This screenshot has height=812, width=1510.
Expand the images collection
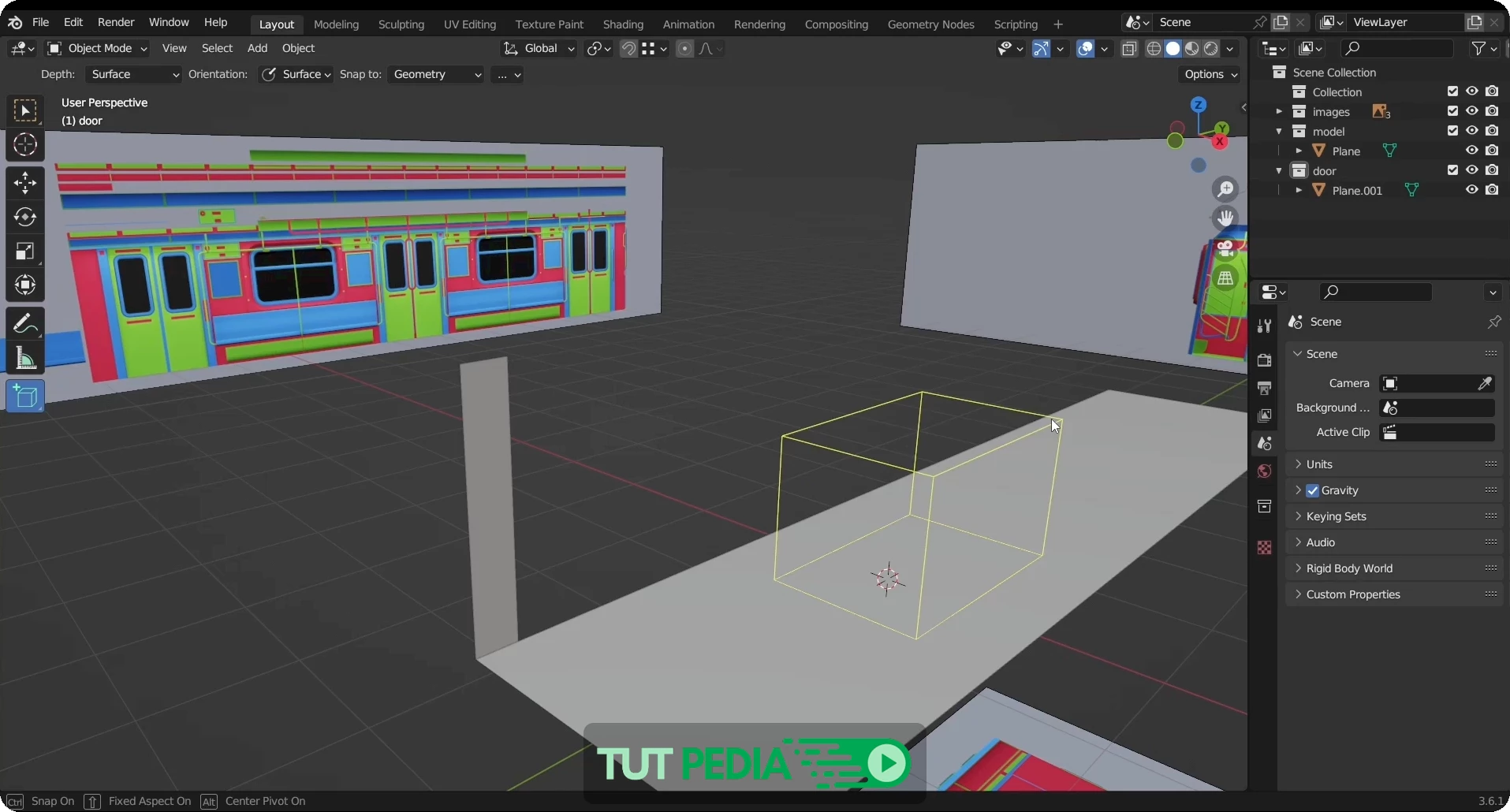1279,111
